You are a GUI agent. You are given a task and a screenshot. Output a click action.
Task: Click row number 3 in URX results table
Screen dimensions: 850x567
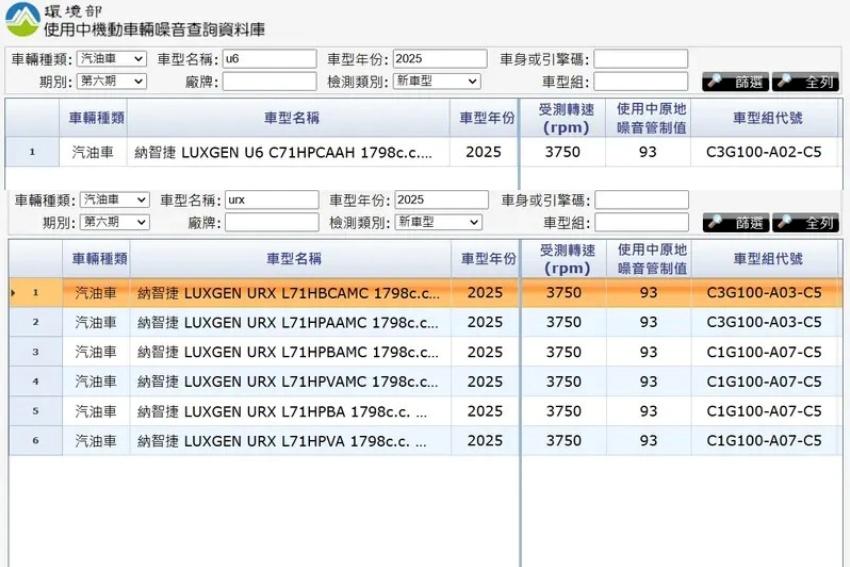(35, 352)
